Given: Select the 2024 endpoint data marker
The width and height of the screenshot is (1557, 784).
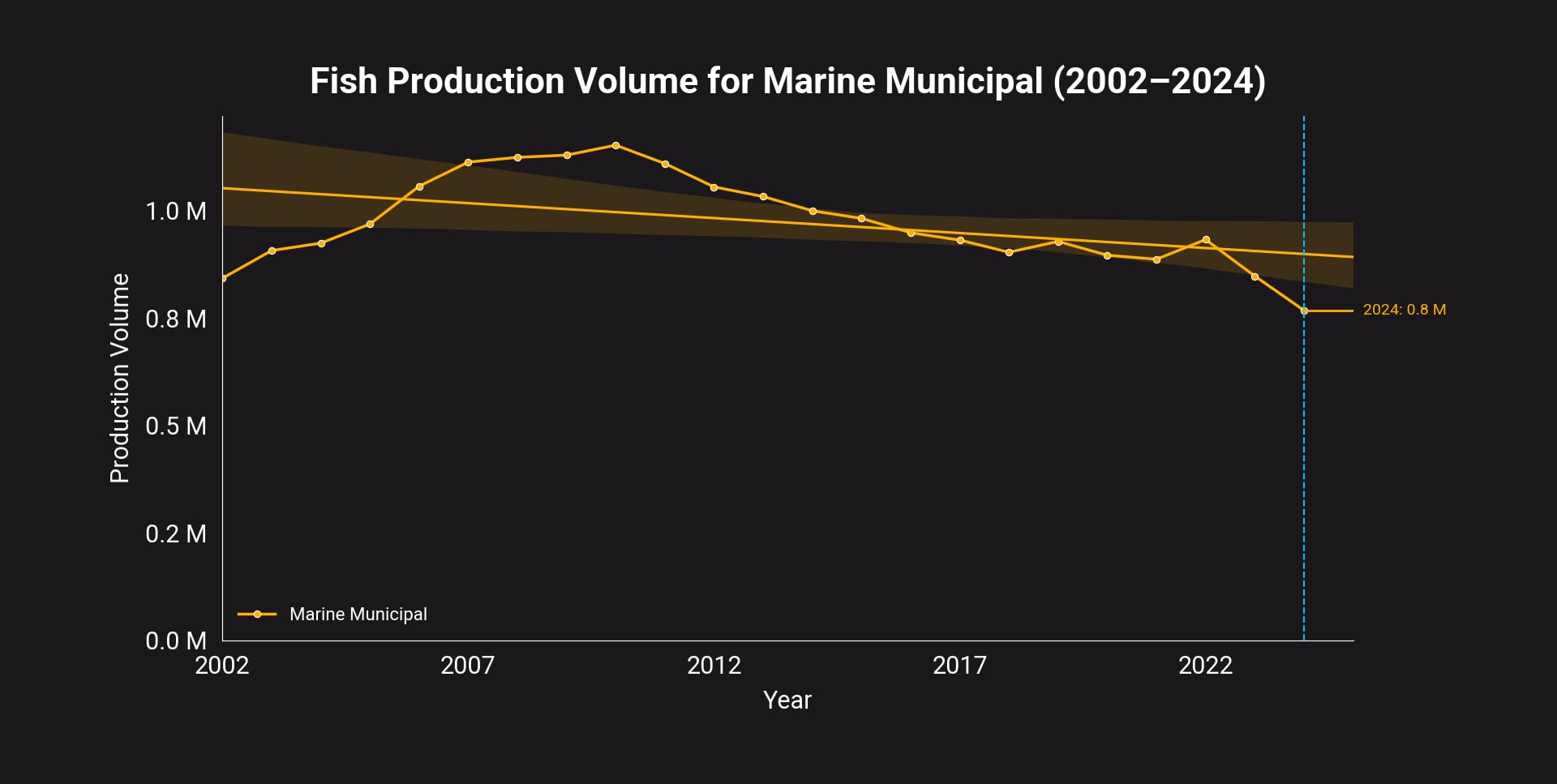Looking at the screenshot, I should pyautogui.click(x=1305, y=310).
